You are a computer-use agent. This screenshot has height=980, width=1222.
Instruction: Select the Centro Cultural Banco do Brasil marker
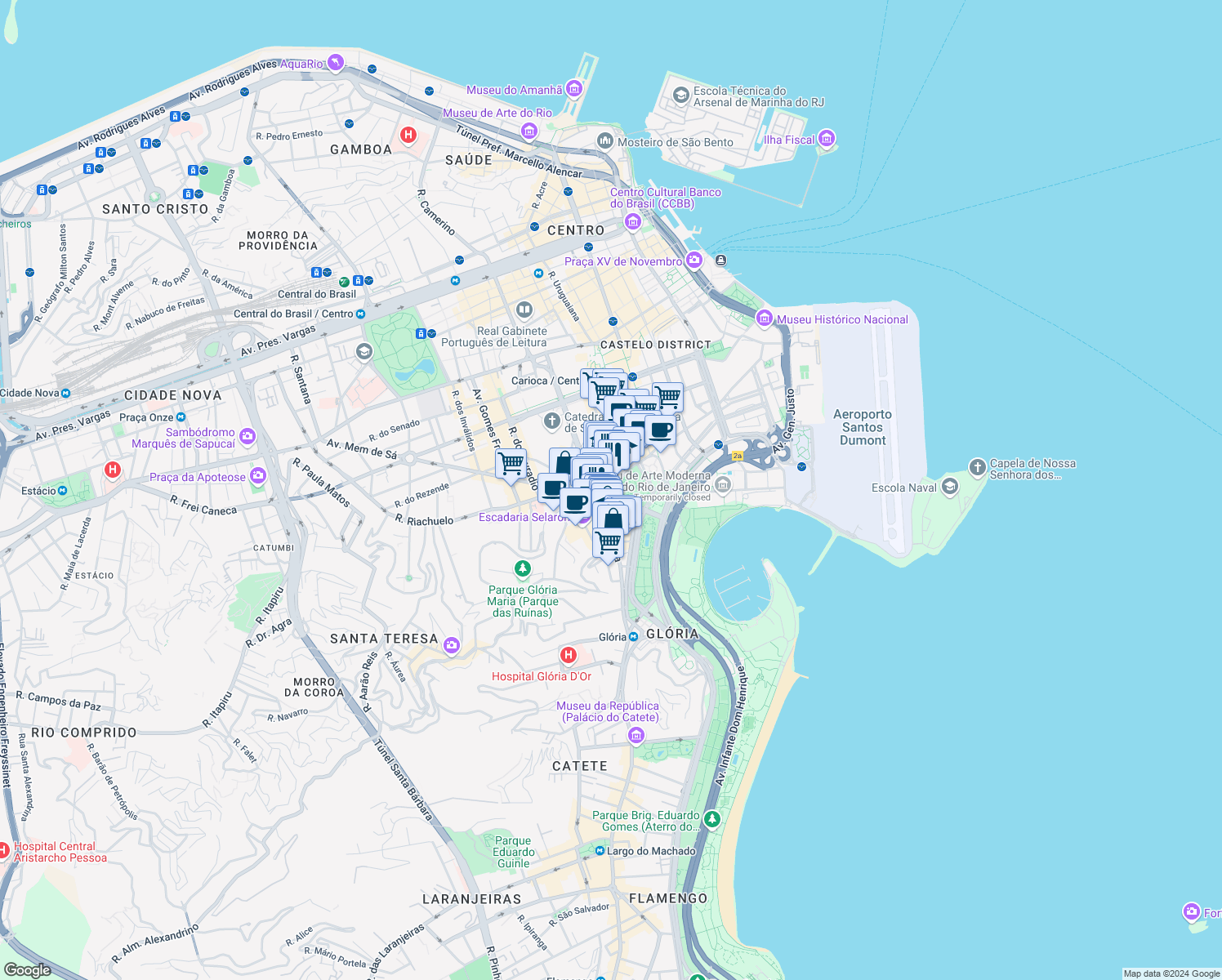click(632, 221)
